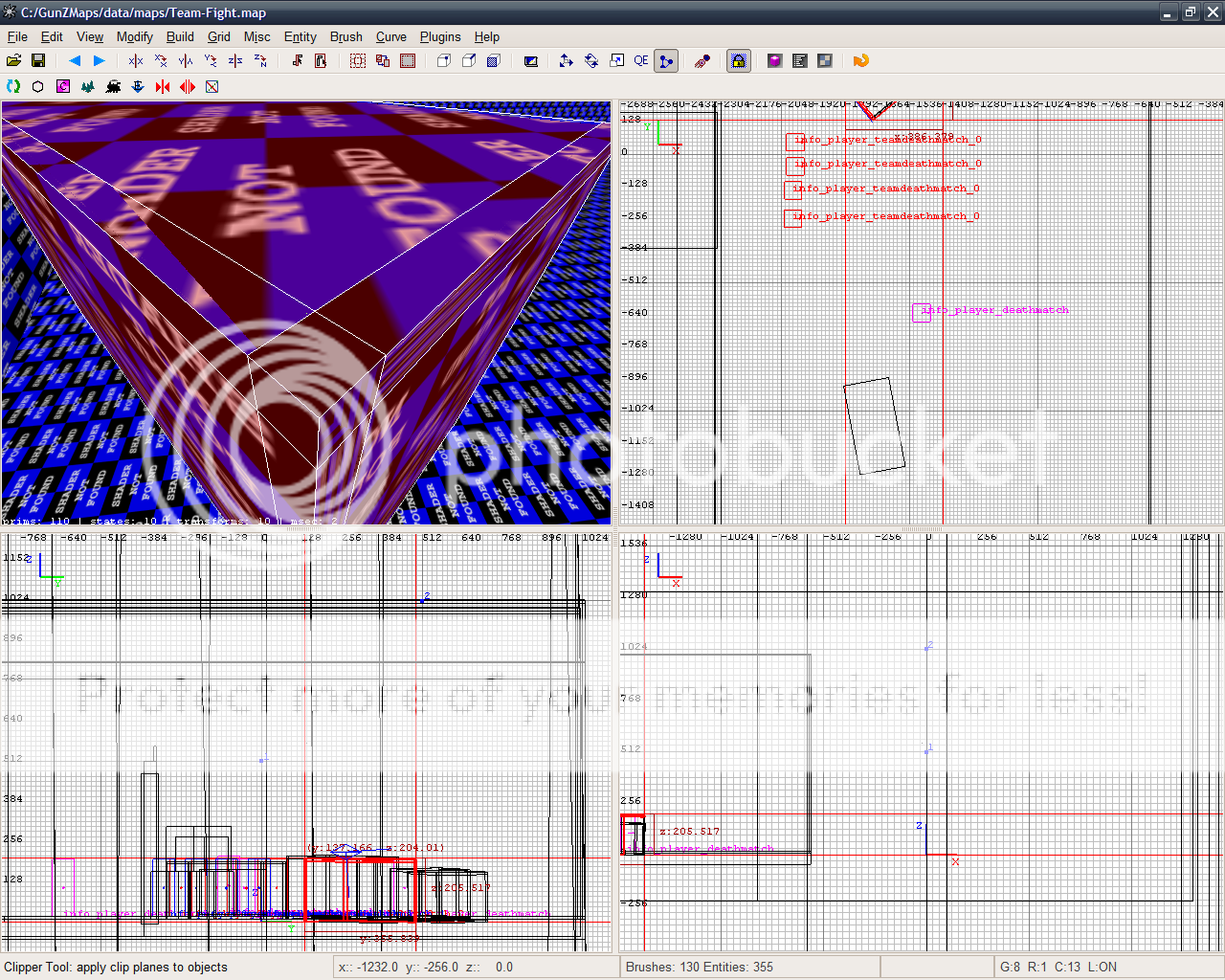Click the Undo blue left arrow
This screenshot has width=1225, height=980.
click(x=75, y=60)
